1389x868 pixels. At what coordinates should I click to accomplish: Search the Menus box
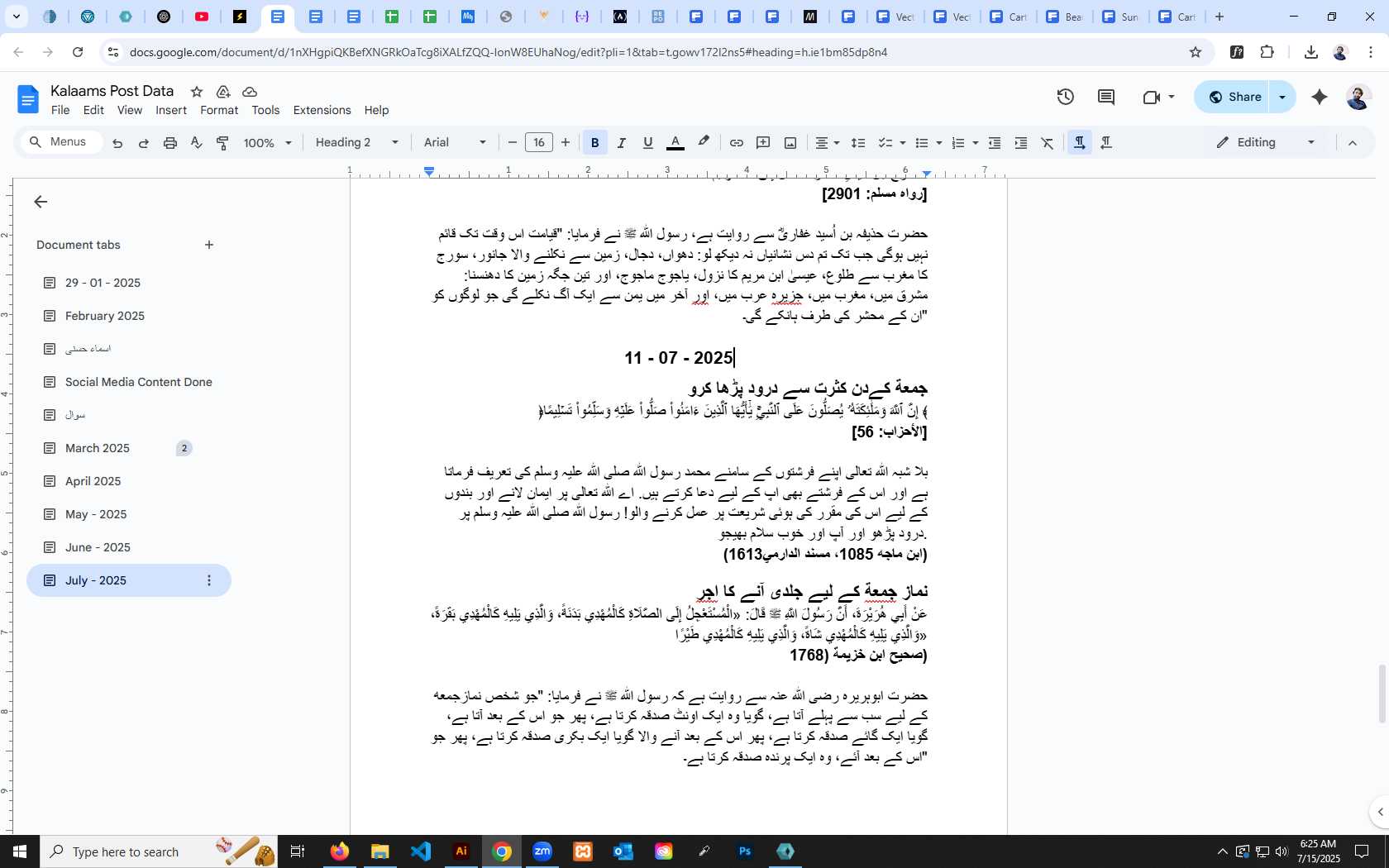[61, 142]
